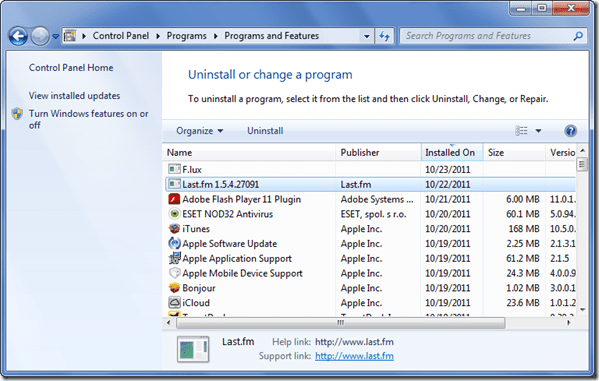Screen dimensions: 599x381
Task: Click the Forward navigation arrow button
Action: [x=40, y=36]
